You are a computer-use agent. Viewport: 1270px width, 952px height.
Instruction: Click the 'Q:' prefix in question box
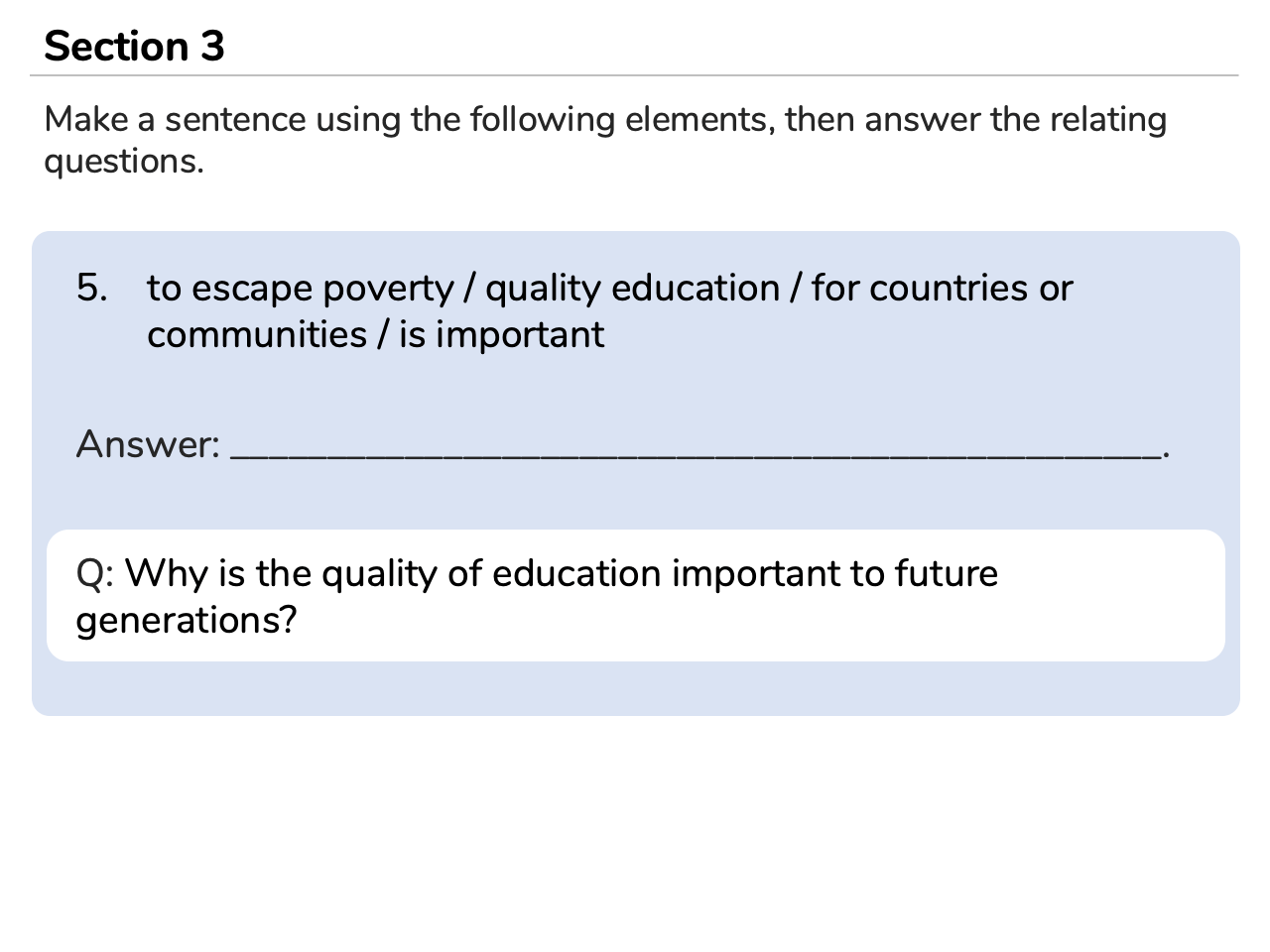point(95,574)
